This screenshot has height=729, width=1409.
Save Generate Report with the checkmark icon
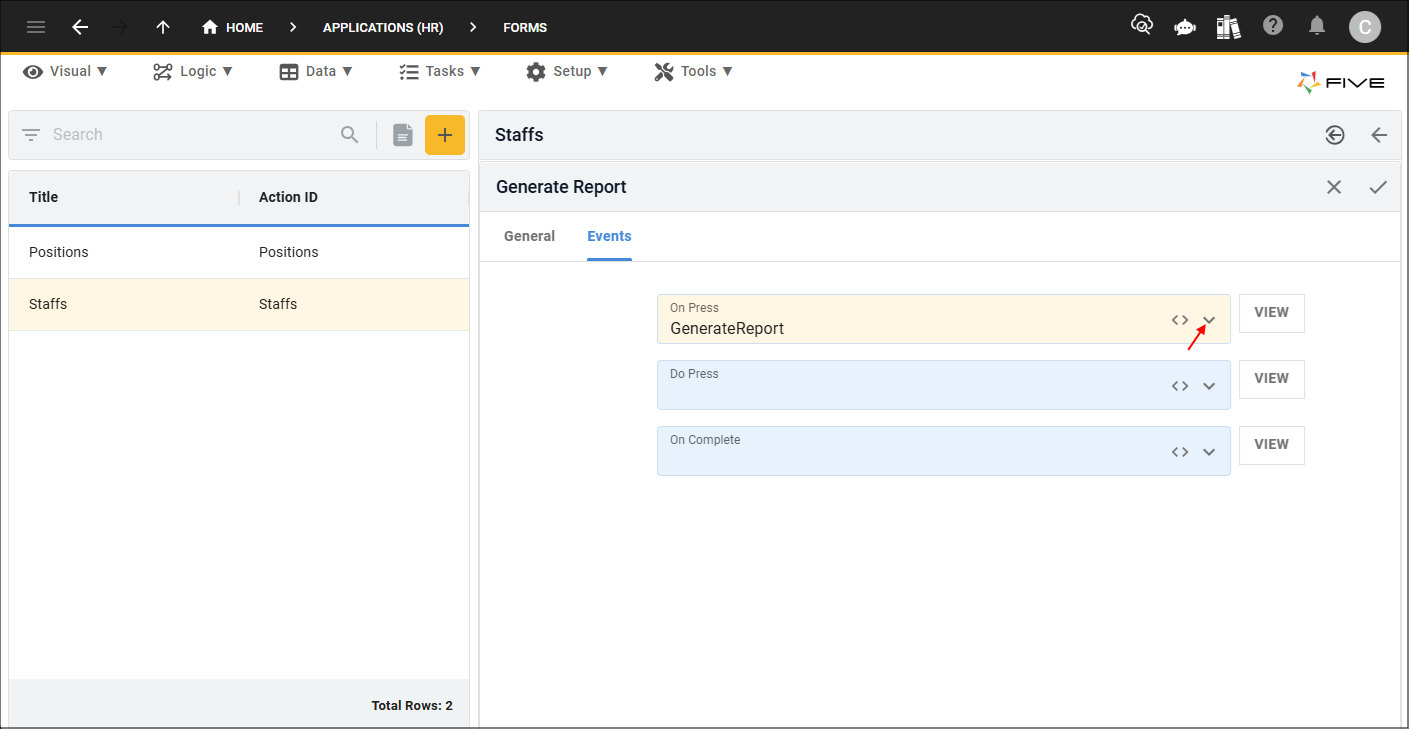pos(1378,187)
